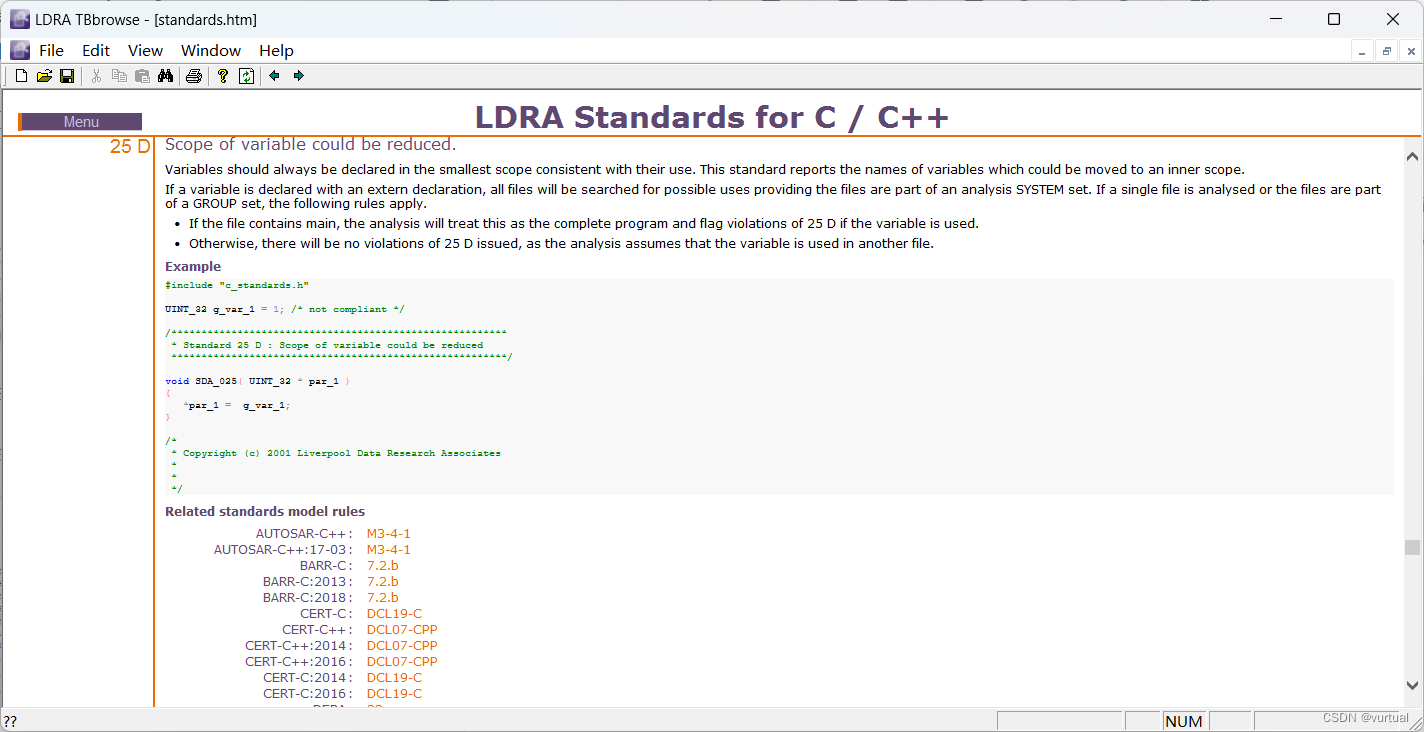The height and width of the screenshot is (732, 1424).
Task: Open the DCL19-C link for CERT-C:2016
Action: (394, 694)
